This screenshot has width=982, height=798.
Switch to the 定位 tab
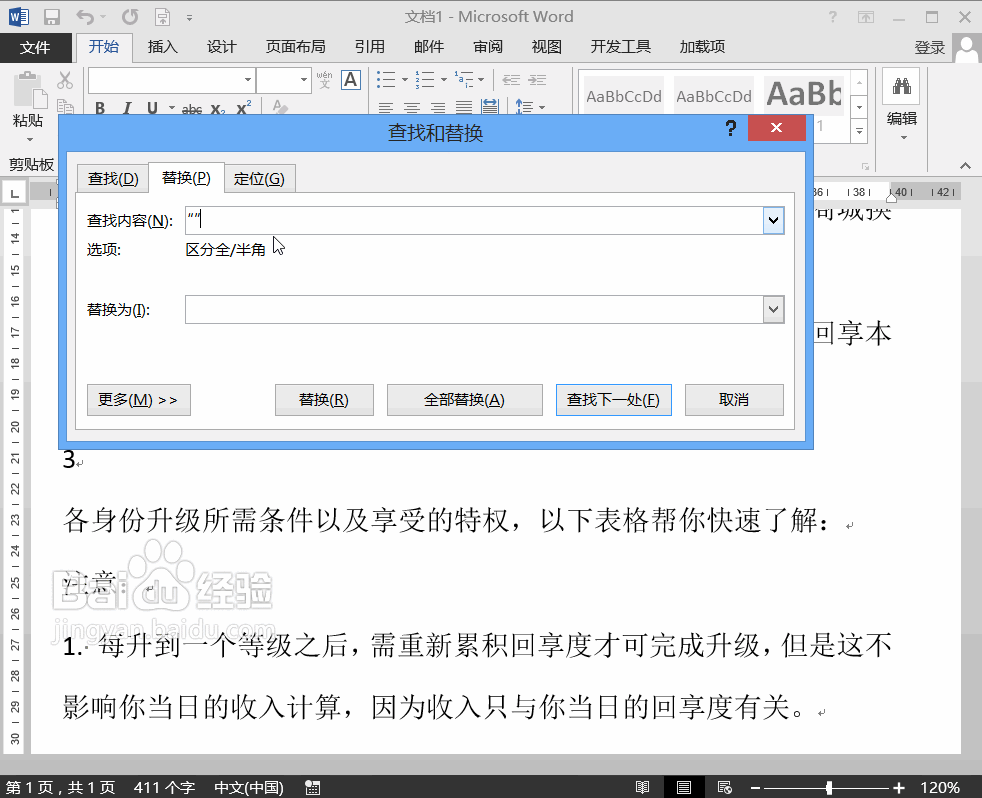coord(260,177)
